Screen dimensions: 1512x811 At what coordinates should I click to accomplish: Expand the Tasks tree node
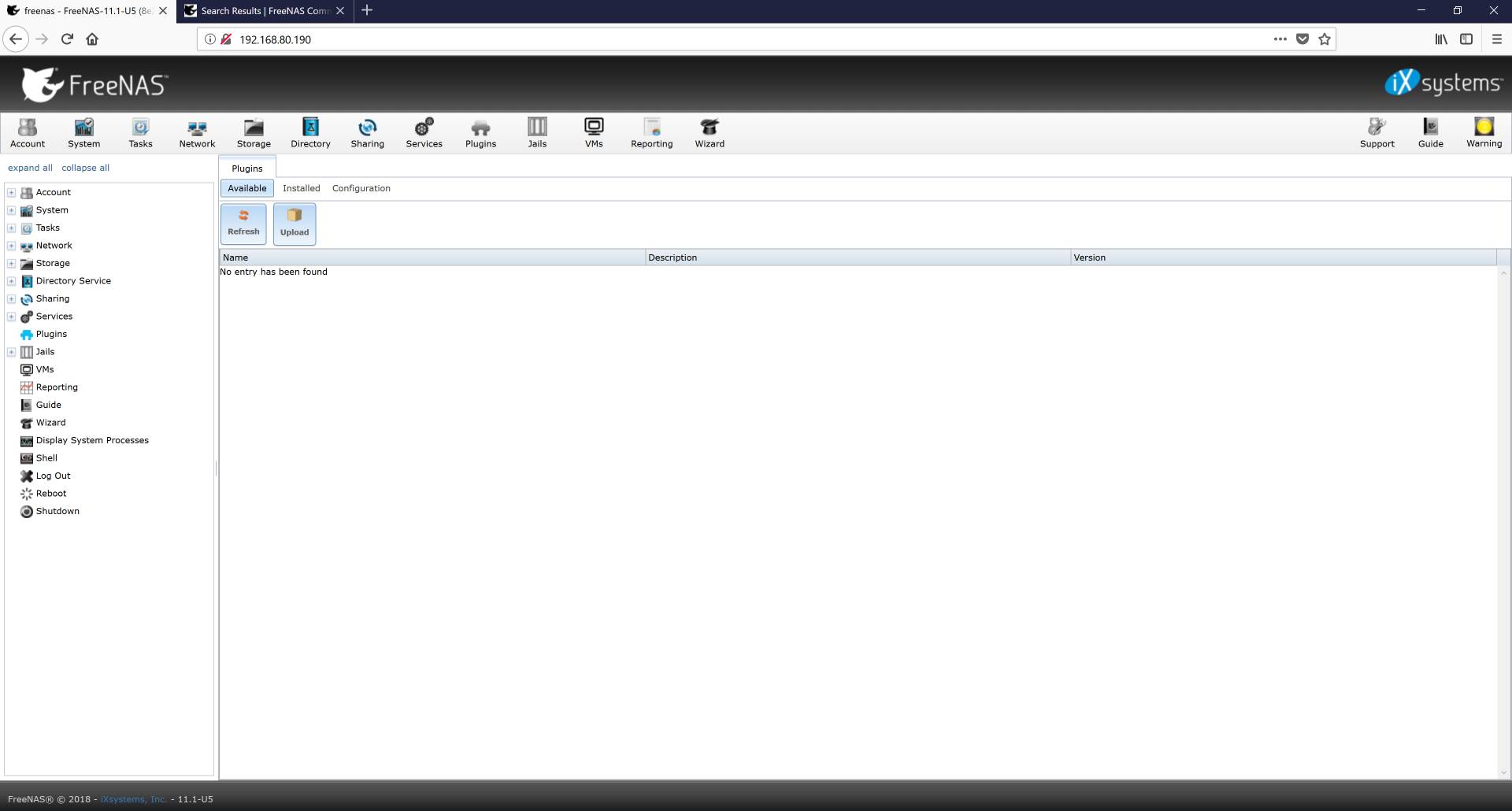coord(12,228)
